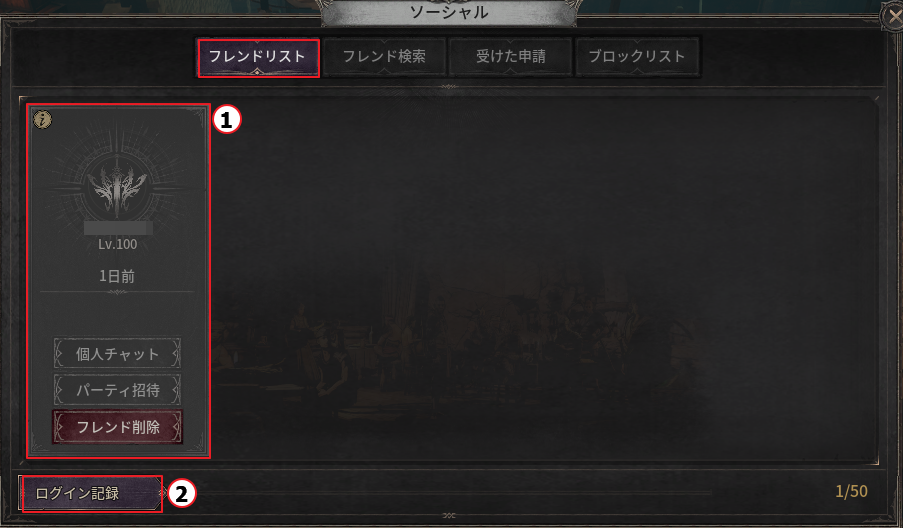Select the Lv.100 level label
The height and width of the screenshot is (528, 903).
[117, 244]
